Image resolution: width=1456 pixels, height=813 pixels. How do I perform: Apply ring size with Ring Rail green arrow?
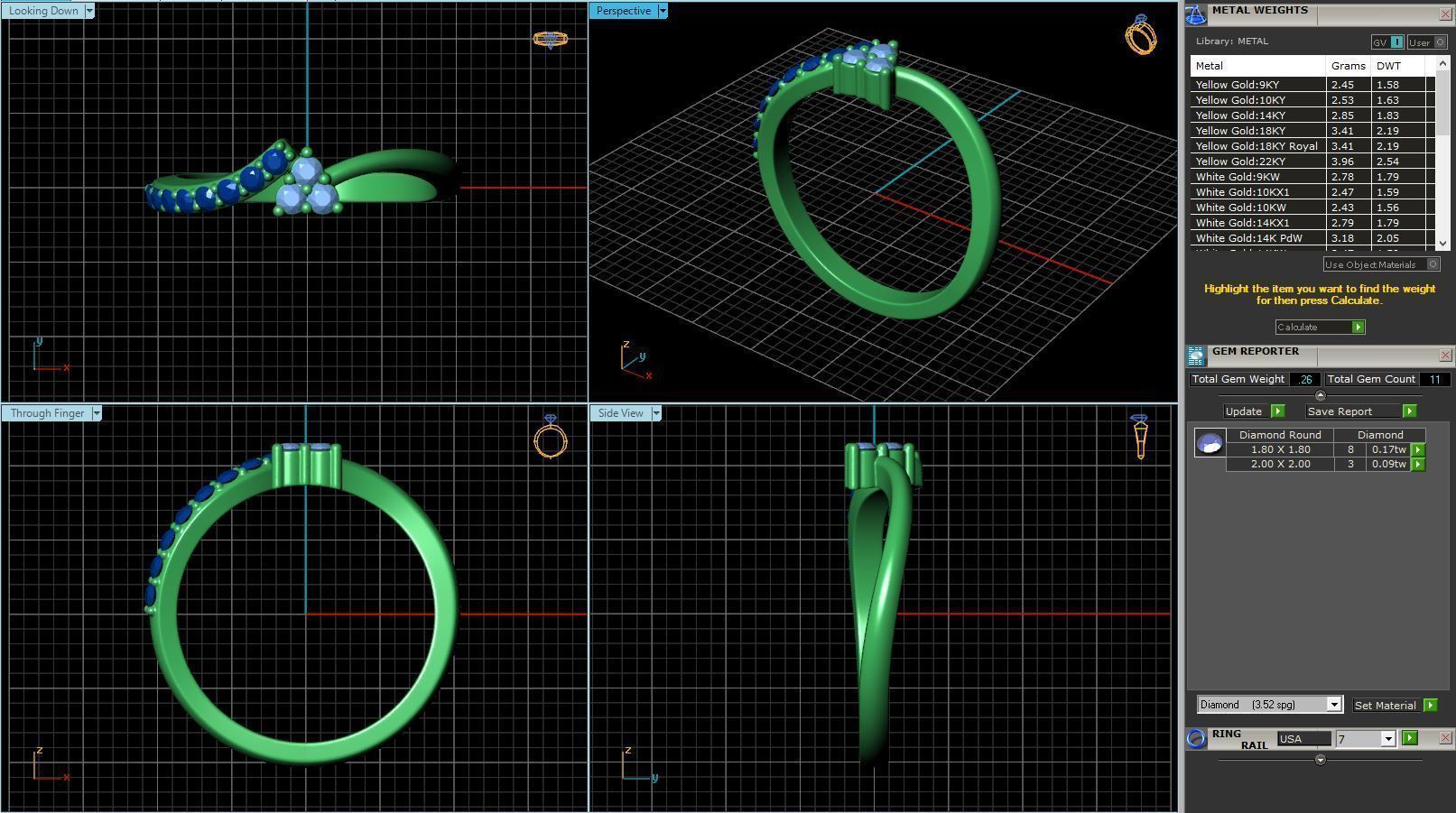pyautogui.click(x=1410, y=738)
